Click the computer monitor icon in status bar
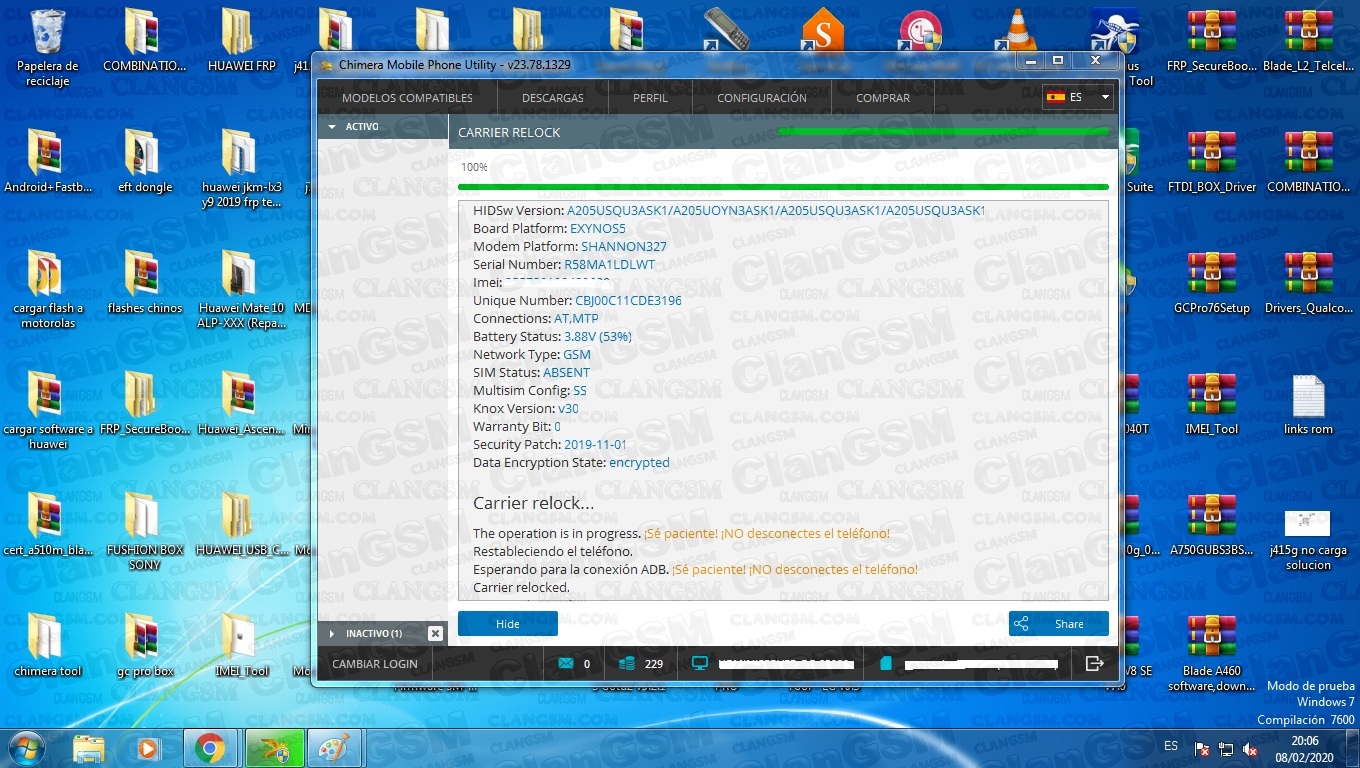Viewport: 1360px width, 768px height. 700,663
